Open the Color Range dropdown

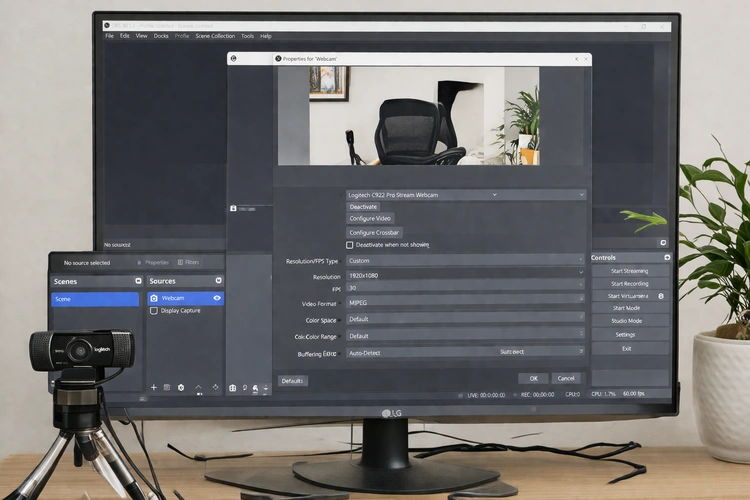coord(465,335)
